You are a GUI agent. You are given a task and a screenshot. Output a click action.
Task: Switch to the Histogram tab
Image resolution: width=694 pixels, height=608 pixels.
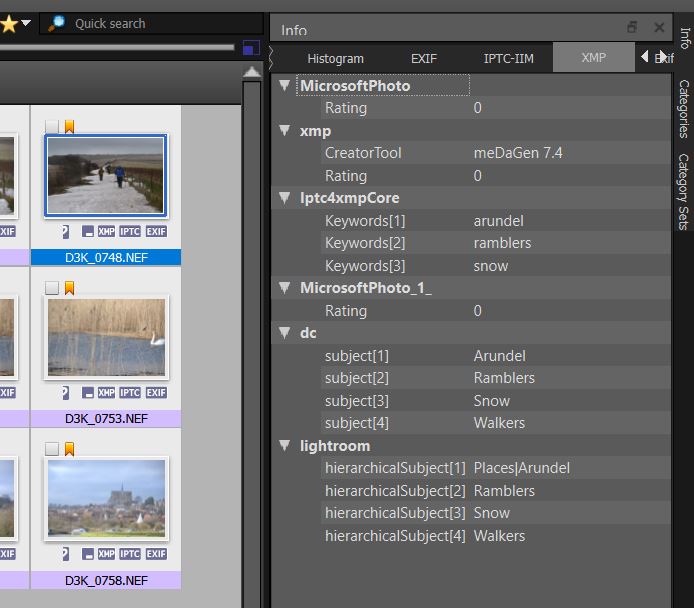tap(335, 58)
